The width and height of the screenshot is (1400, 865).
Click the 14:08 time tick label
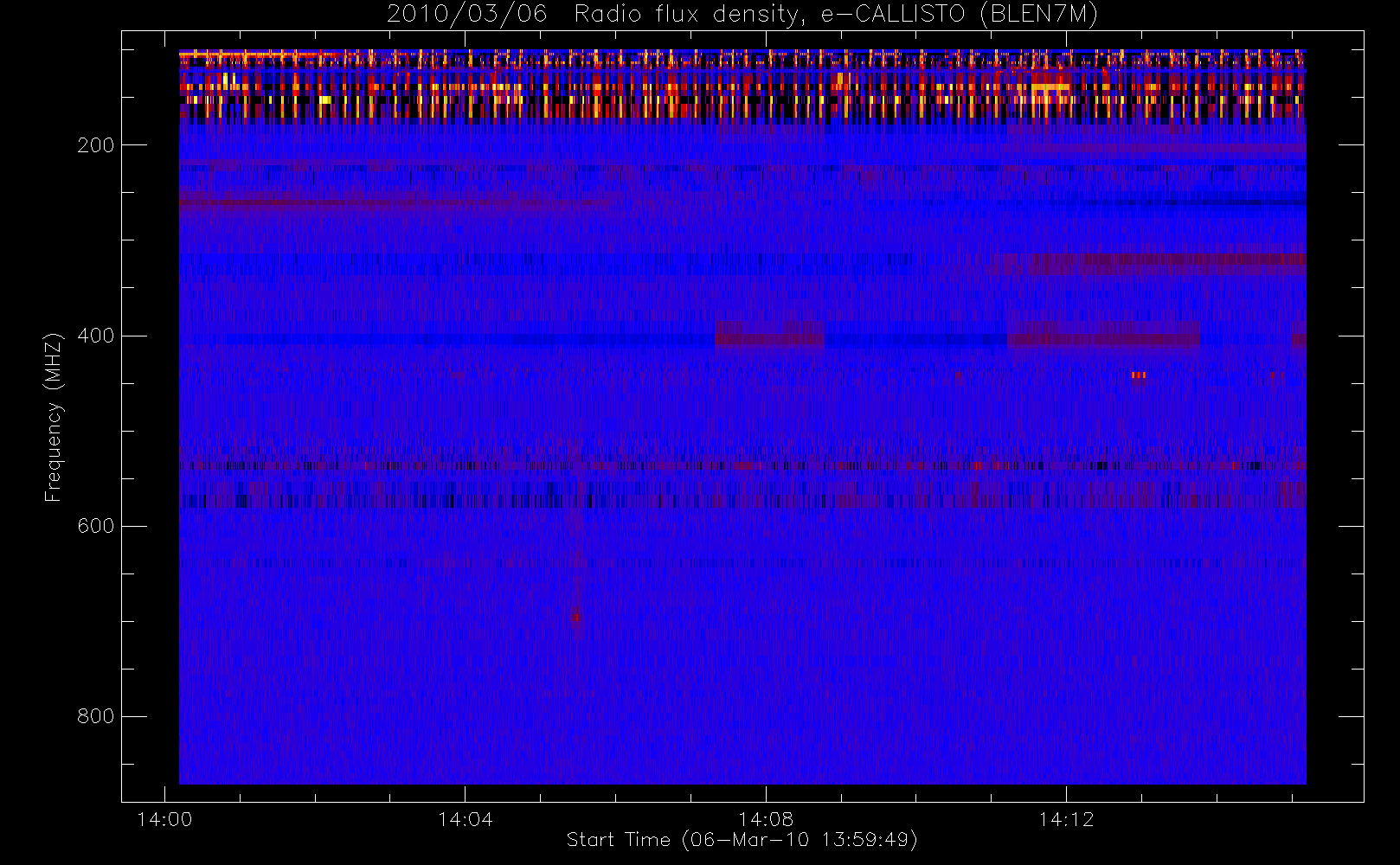coord(766,818)
